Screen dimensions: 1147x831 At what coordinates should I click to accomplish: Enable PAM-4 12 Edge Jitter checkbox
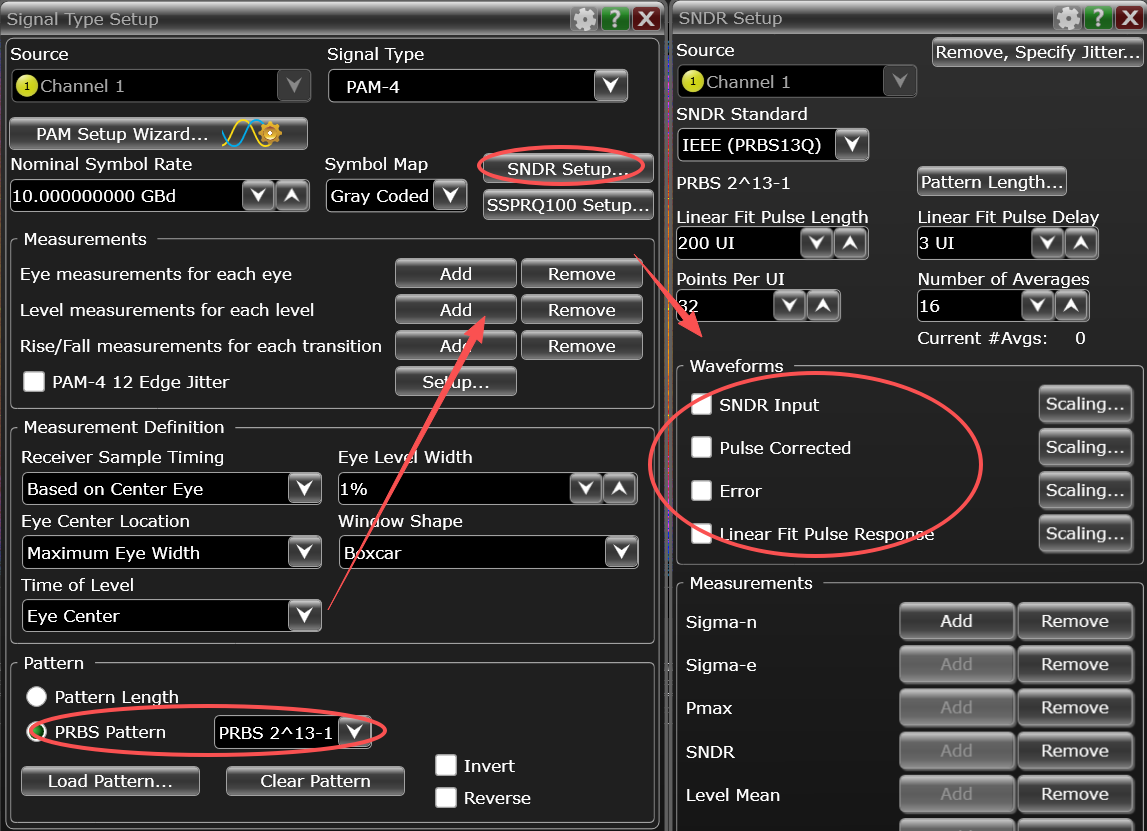tap(34, 382)
